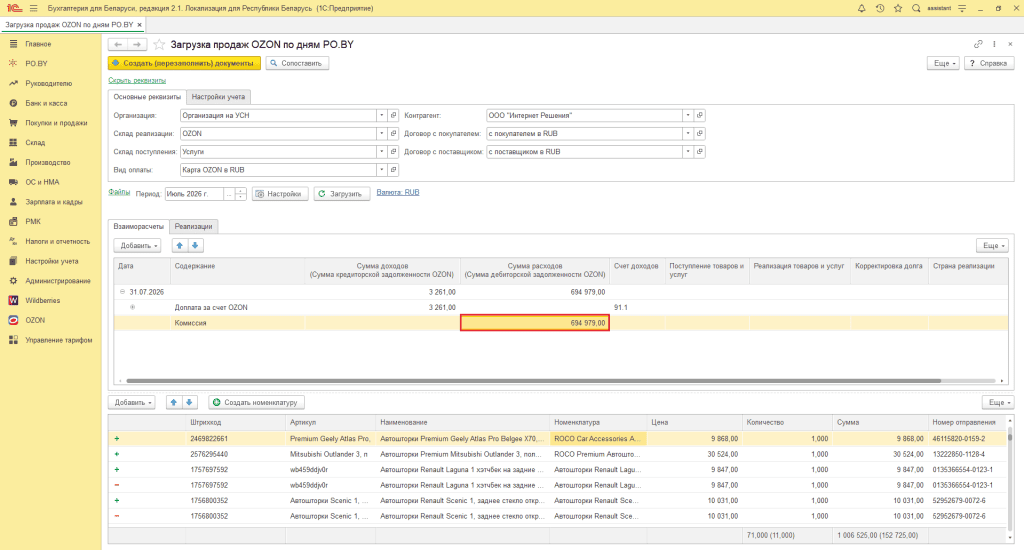
Task: Expand Склад поступления dropdown arrow
Action: pyautogui.click(x=381, y=152)
